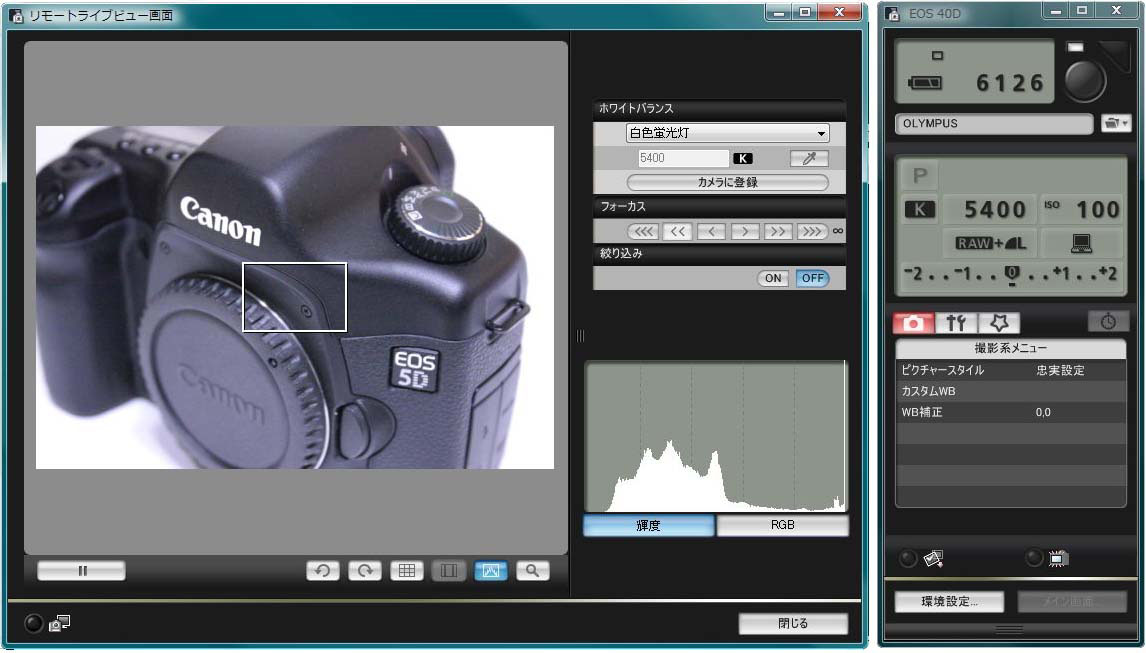Toggle the grid overlay icon

(407, 570)
